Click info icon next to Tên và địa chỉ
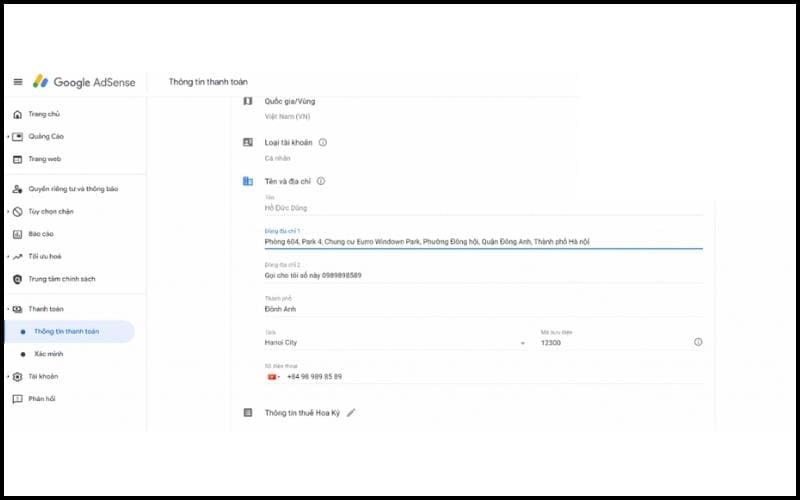800x500 pixels. coord(321,181)
